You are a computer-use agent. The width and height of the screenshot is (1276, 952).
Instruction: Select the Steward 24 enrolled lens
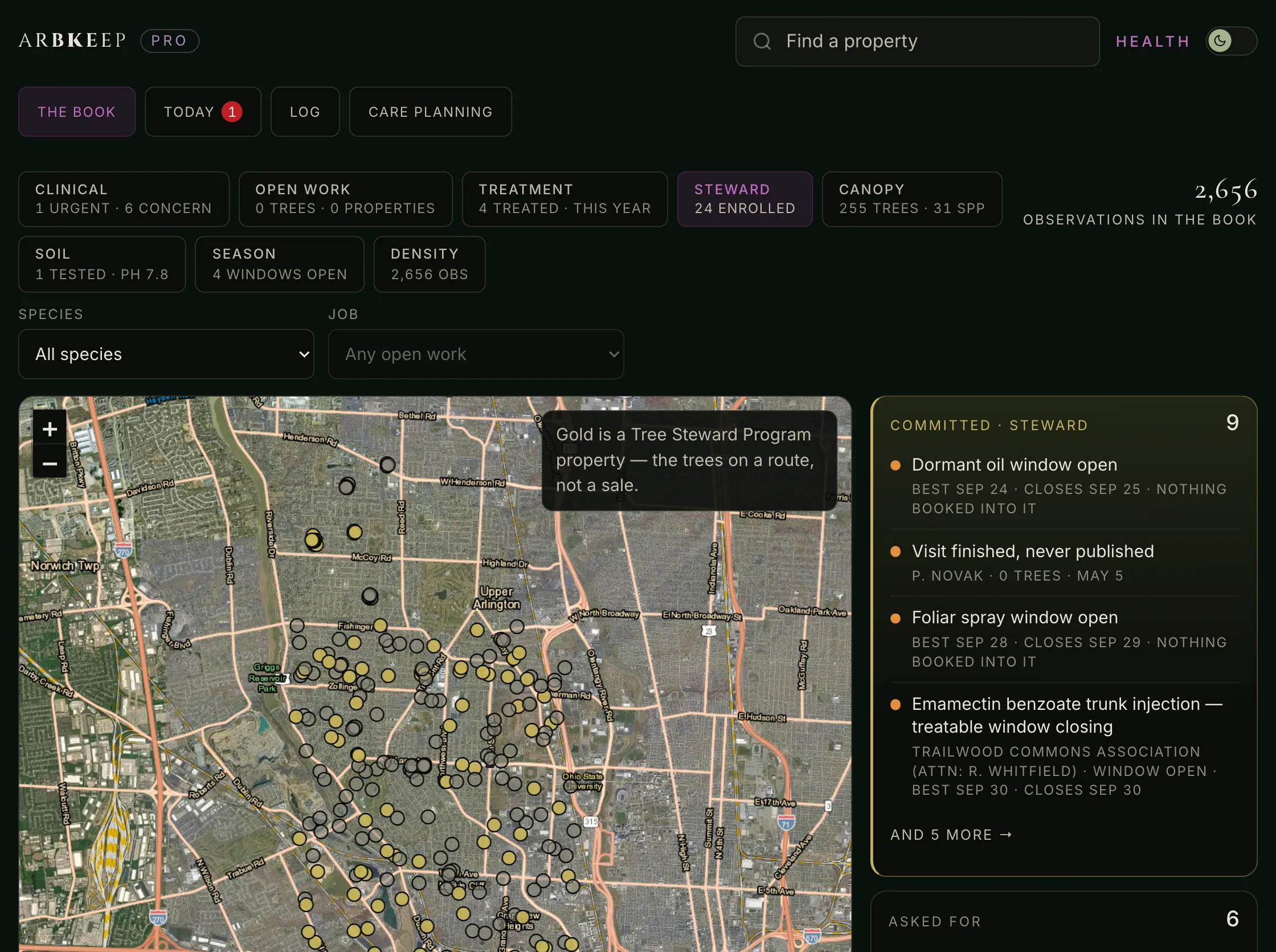click(745, 199)
